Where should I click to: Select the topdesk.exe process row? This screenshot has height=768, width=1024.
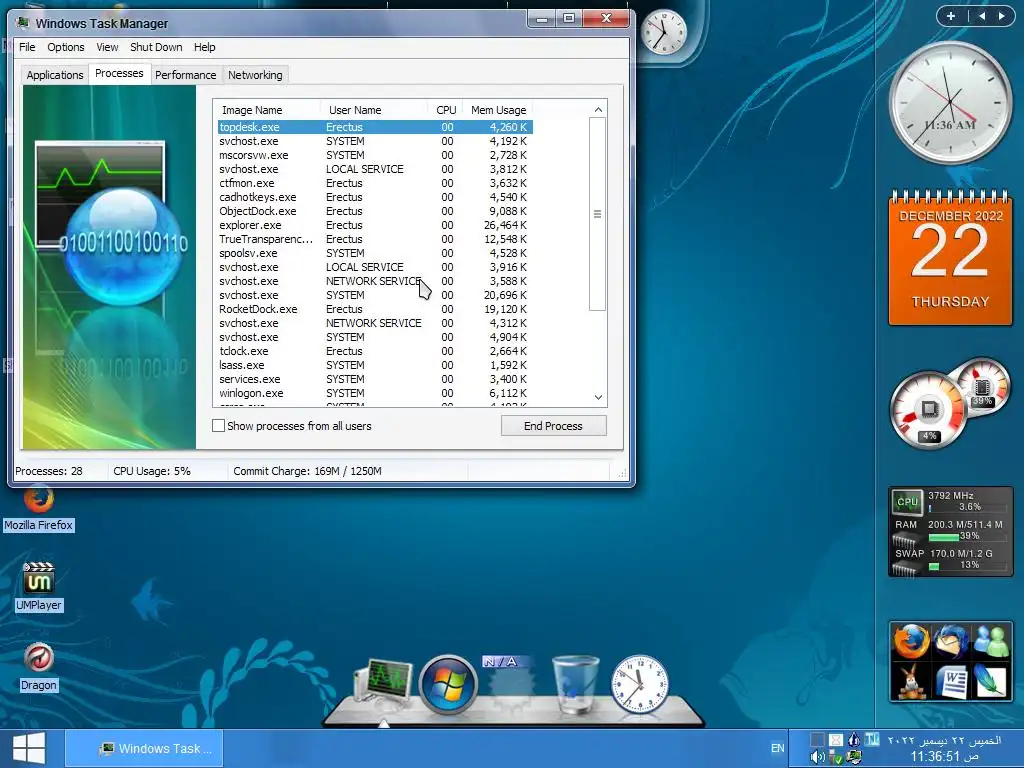[x=375, y=127]
